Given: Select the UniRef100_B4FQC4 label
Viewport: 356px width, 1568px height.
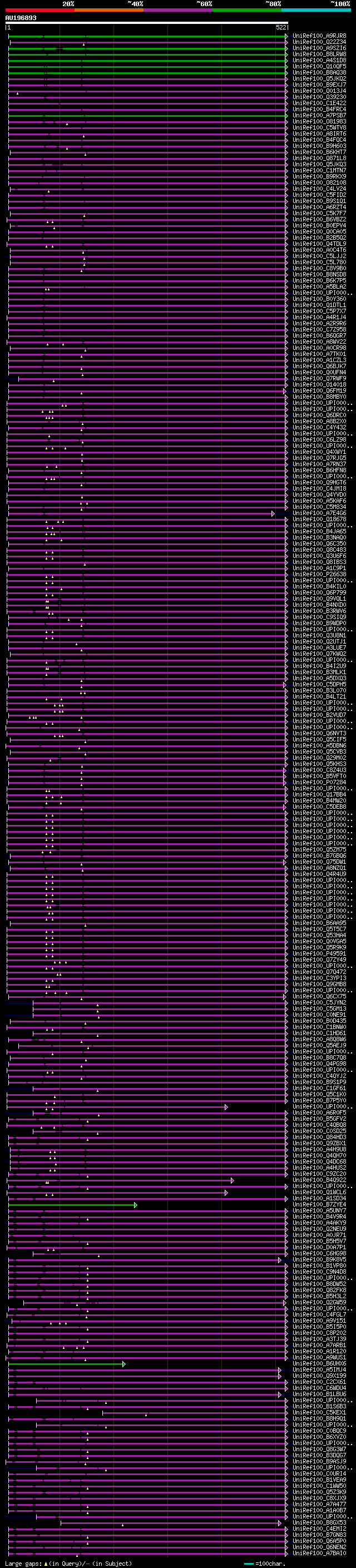Looking at the screenshot, I should tap(319, 140).
